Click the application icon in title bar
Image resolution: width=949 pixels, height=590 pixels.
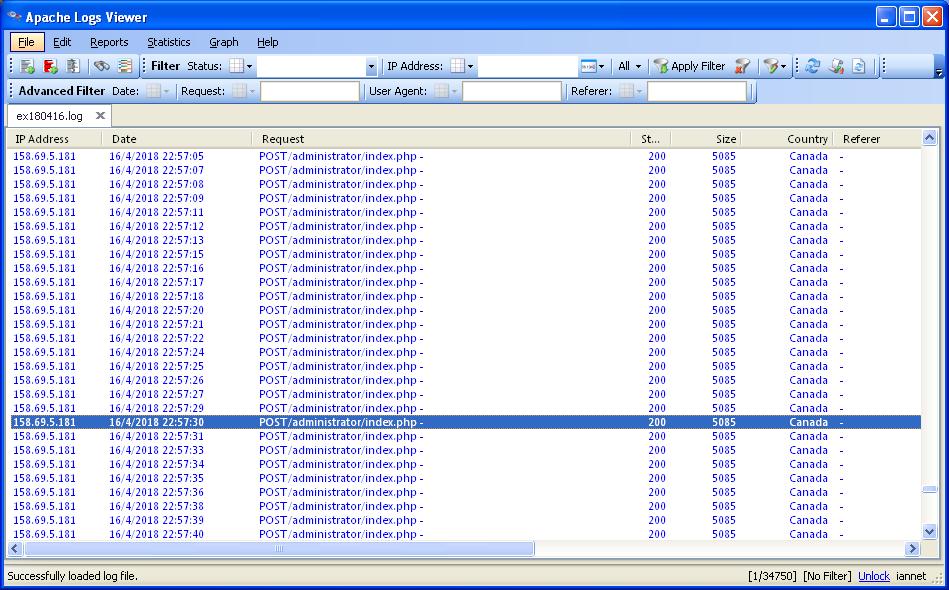click(x=14, y=16)
